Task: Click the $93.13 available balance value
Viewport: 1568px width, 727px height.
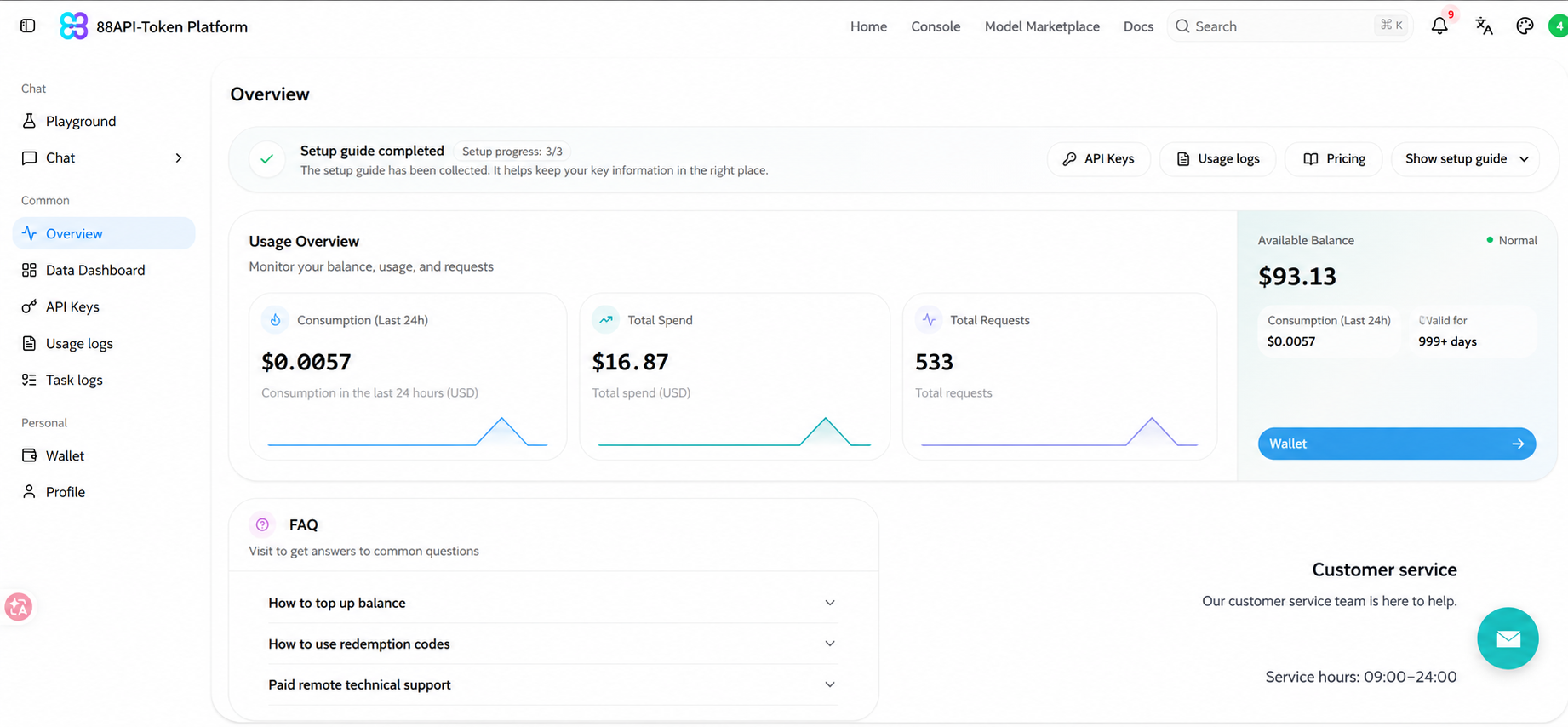Action: 1297,276
